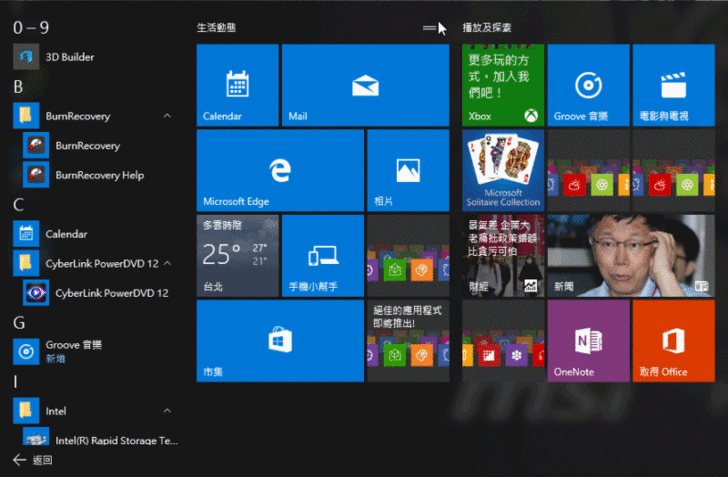This screenshot has width=728, height=477.
Task: Click the 返回 back button
Action: (x=32, y=460)
